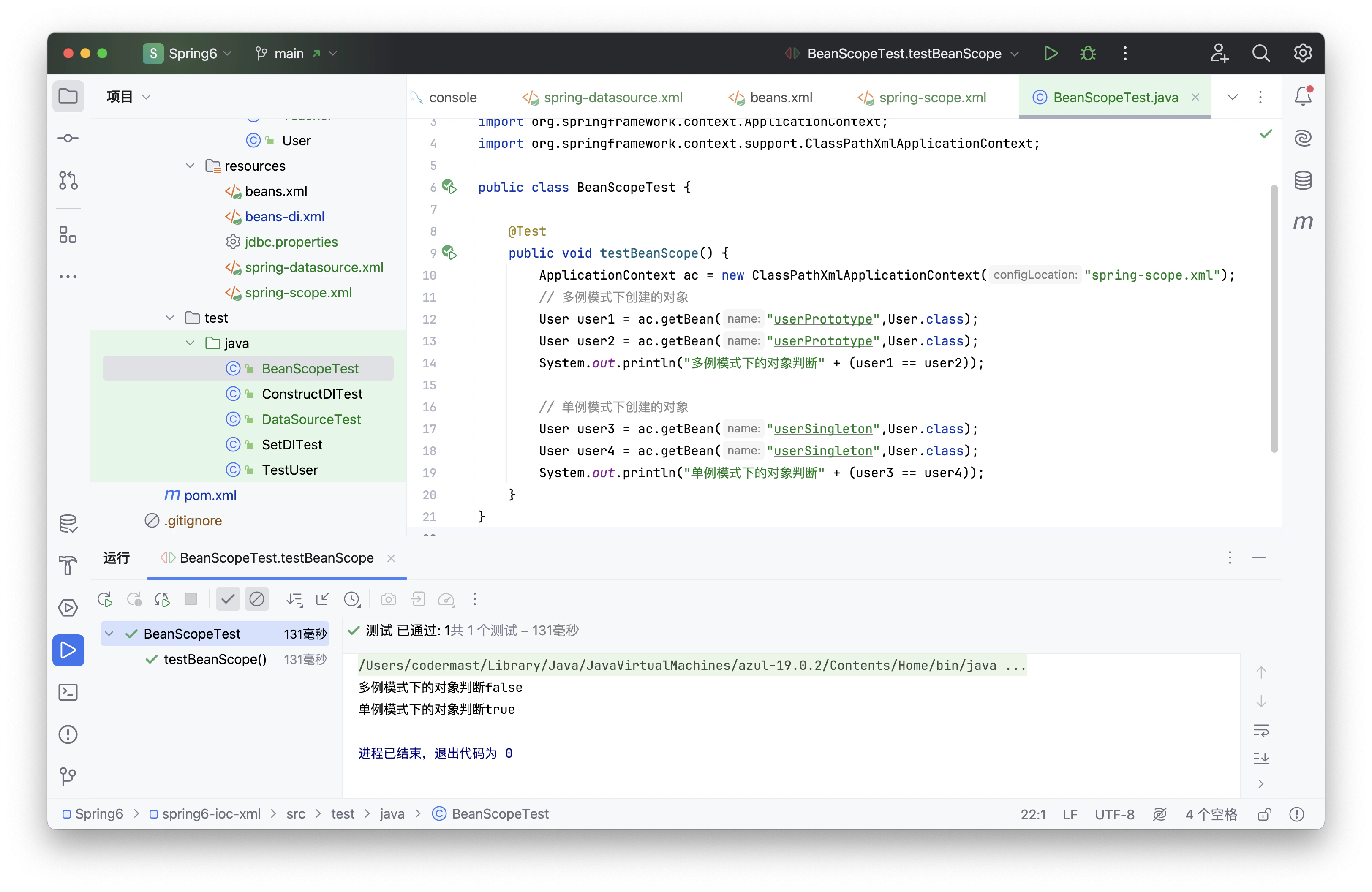Open the BeanScopeTest.testBeanScope run configuration dropdown
1372x892 pixels.
coord(903,54)
